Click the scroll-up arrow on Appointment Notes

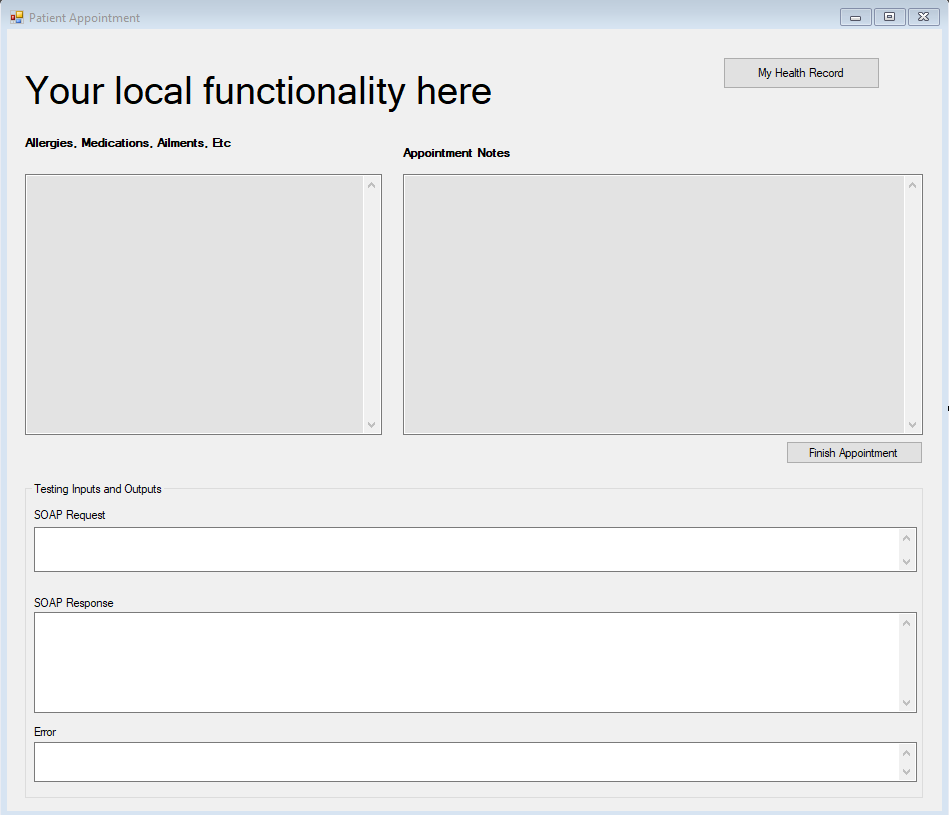pos(912,183)
